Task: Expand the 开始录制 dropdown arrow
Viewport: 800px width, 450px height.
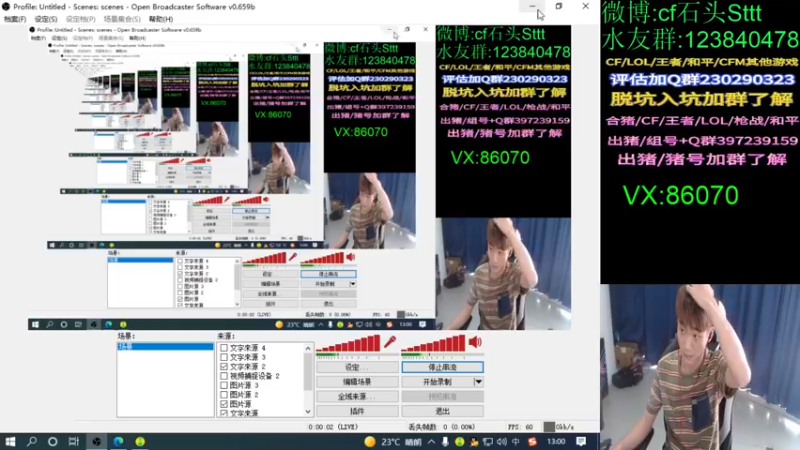Action: [x=479, y=382]
